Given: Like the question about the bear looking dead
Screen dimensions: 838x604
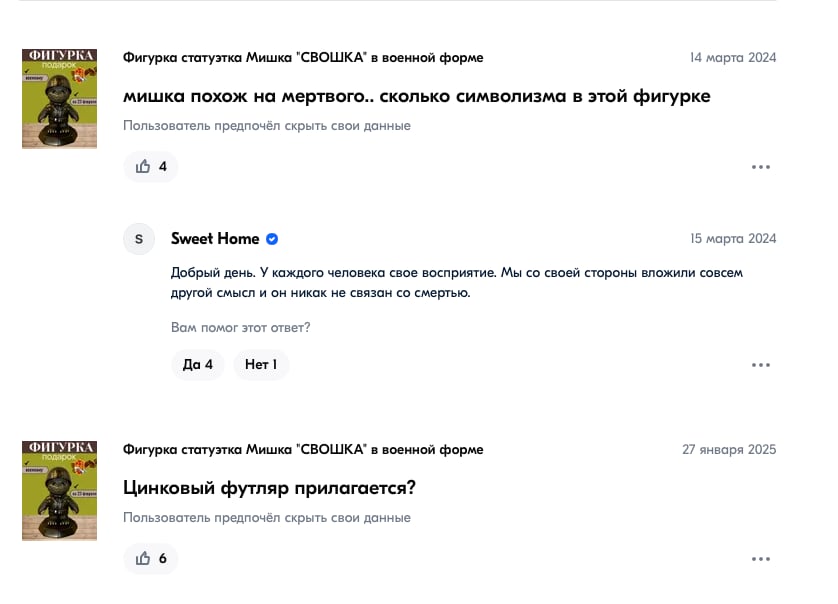Looking at the screenshot, I should [x=150, y=167].
